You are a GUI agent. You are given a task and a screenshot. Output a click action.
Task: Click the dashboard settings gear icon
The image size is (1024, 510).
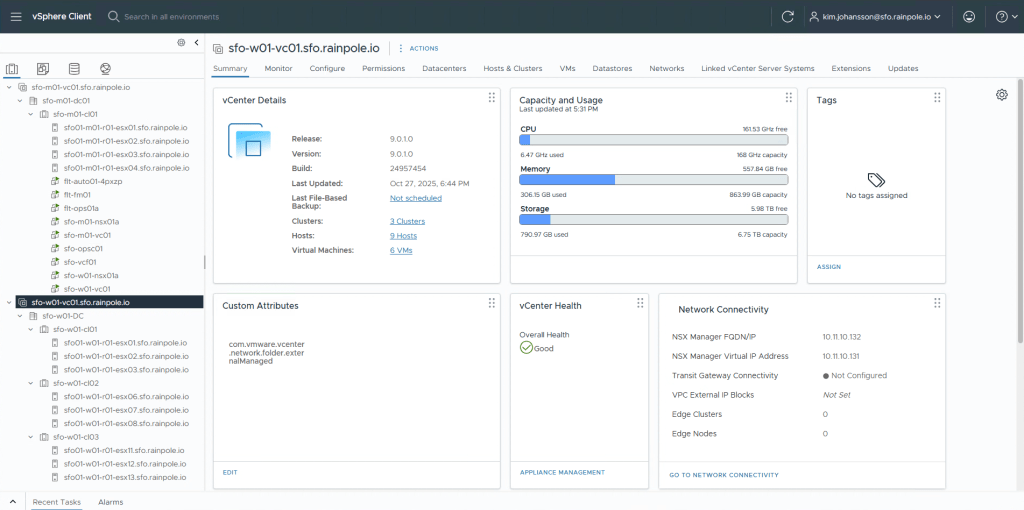point(1001,94)
